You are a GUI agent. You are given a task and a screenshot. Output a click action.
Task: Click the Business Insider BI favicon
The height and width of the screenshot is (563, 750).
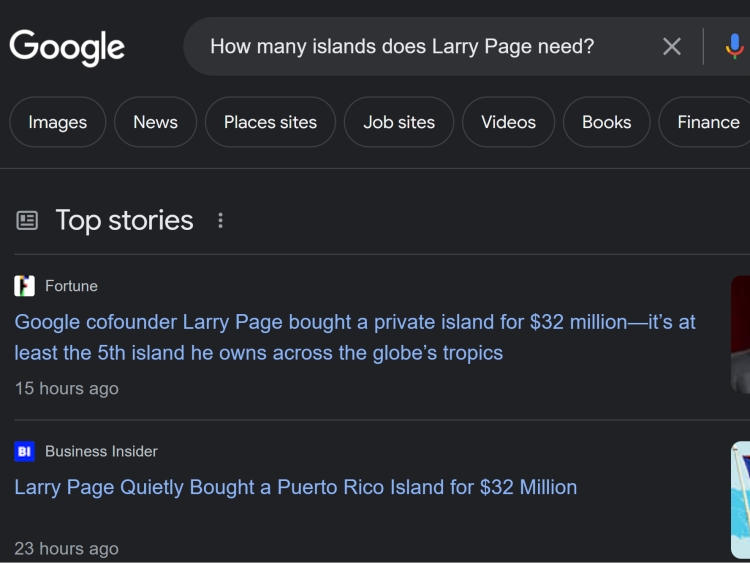[25, 451]
